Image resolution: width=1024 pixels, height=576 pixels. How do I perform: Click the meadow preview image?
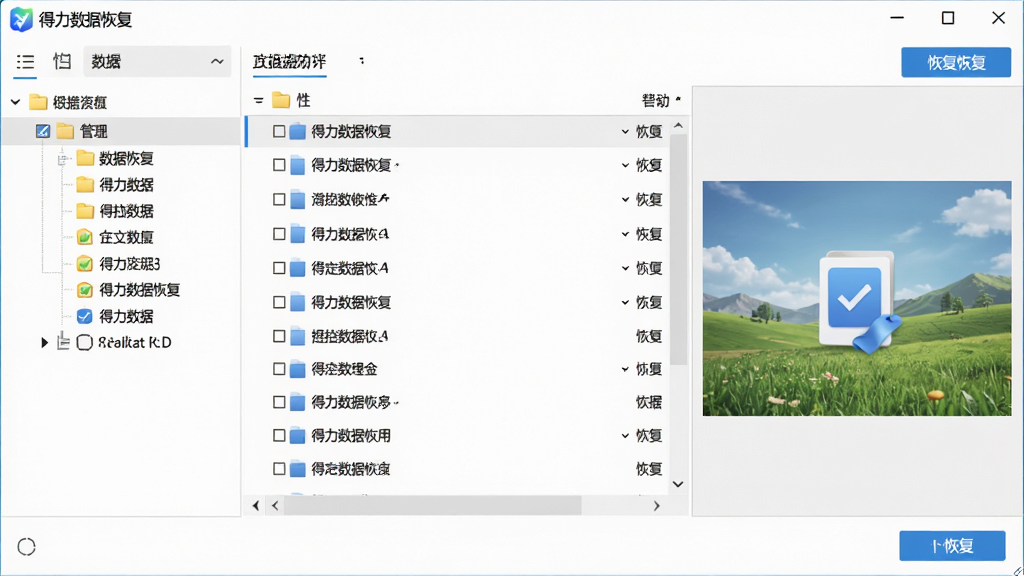click(857, 298)
